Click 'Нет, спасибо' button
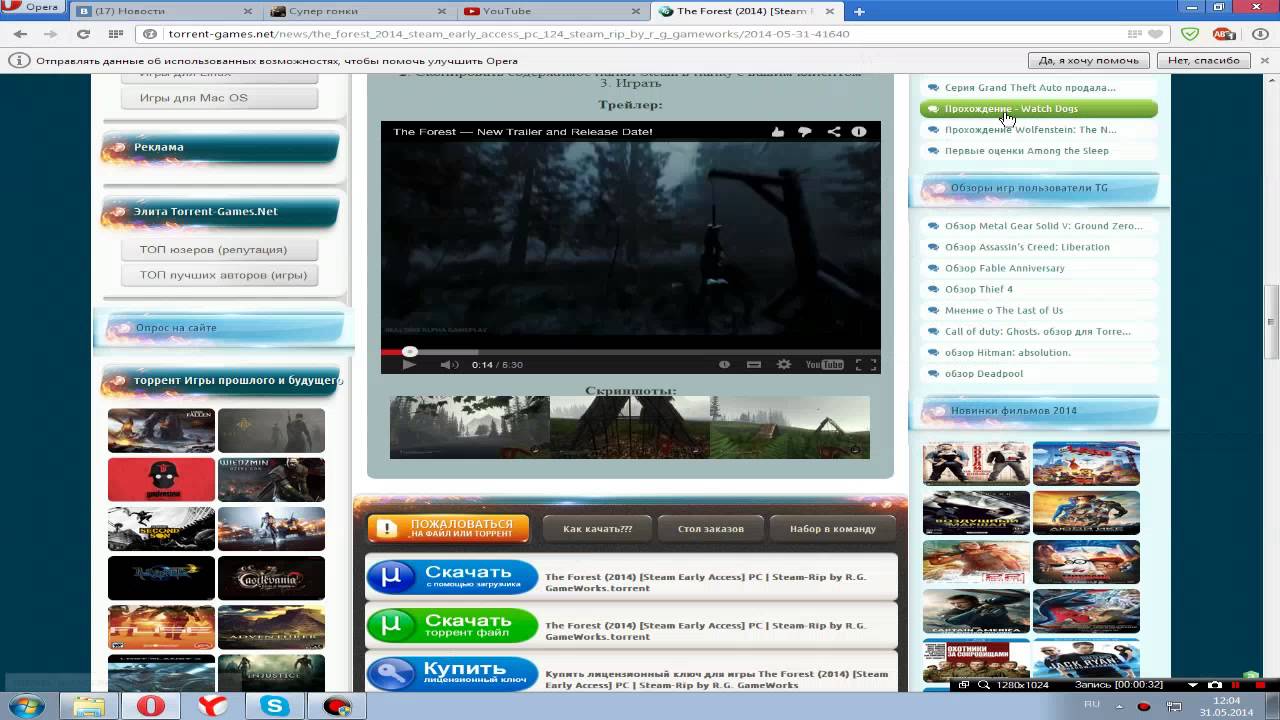Viewport: 1280px width, 720px height. (x=1204, y=60)
